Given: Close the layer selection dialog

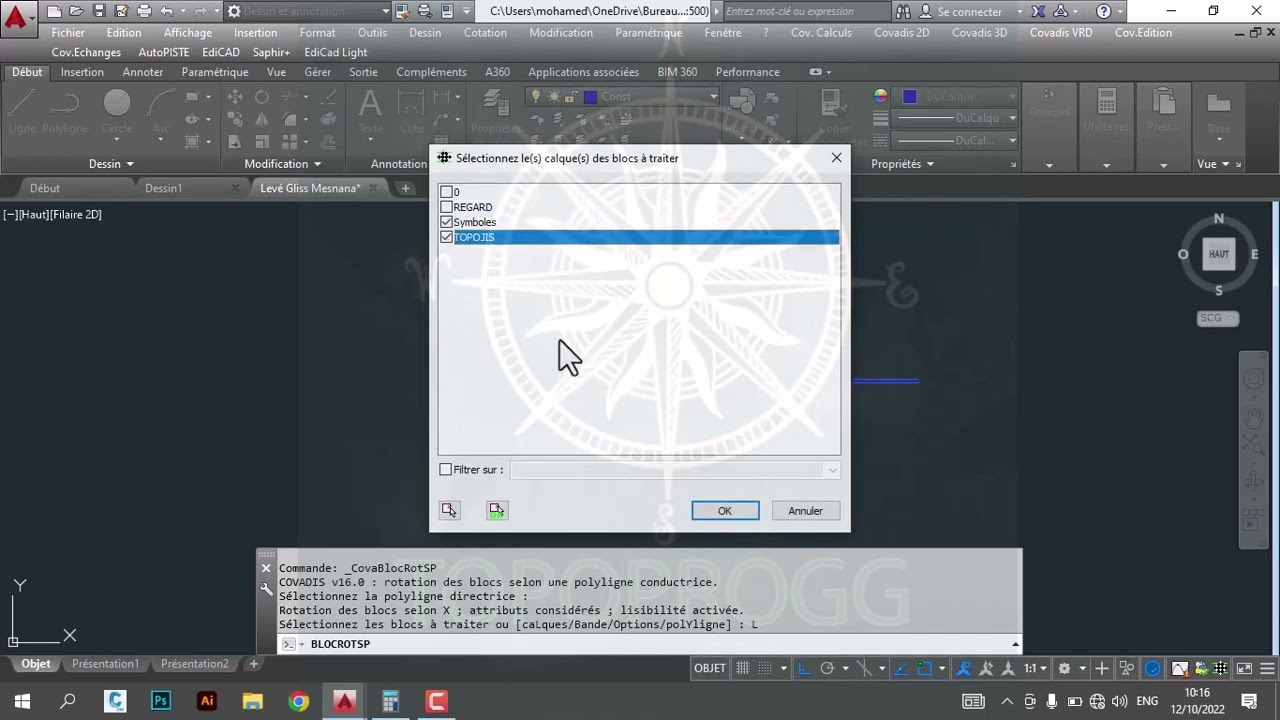Looking at the screenshot, I should pos(836,158).
